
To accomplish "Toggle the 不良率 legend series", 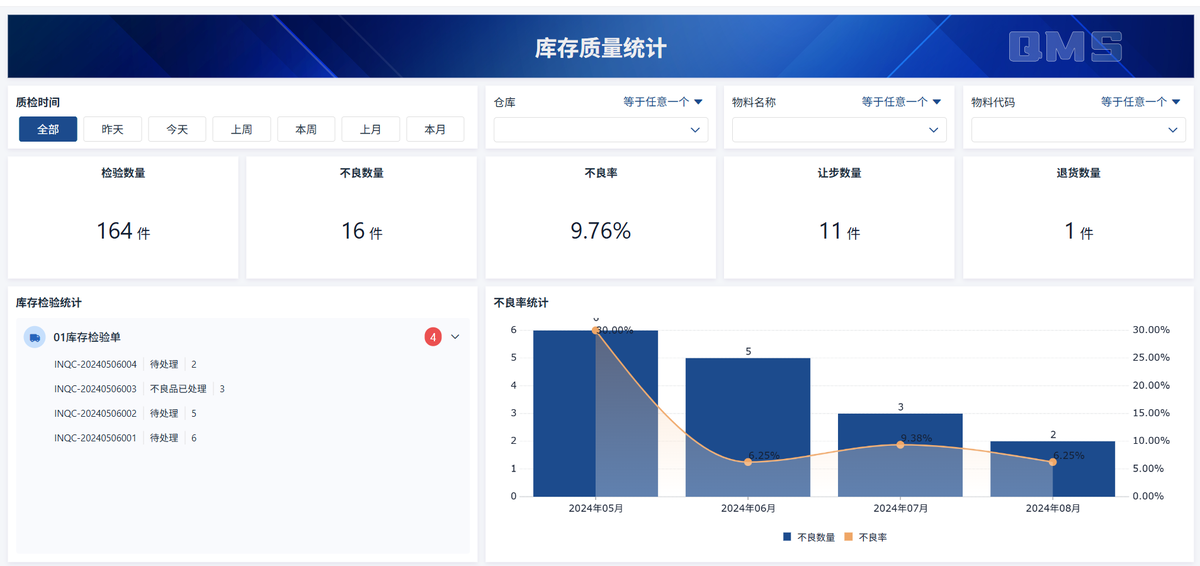I will tap(866, 537).
